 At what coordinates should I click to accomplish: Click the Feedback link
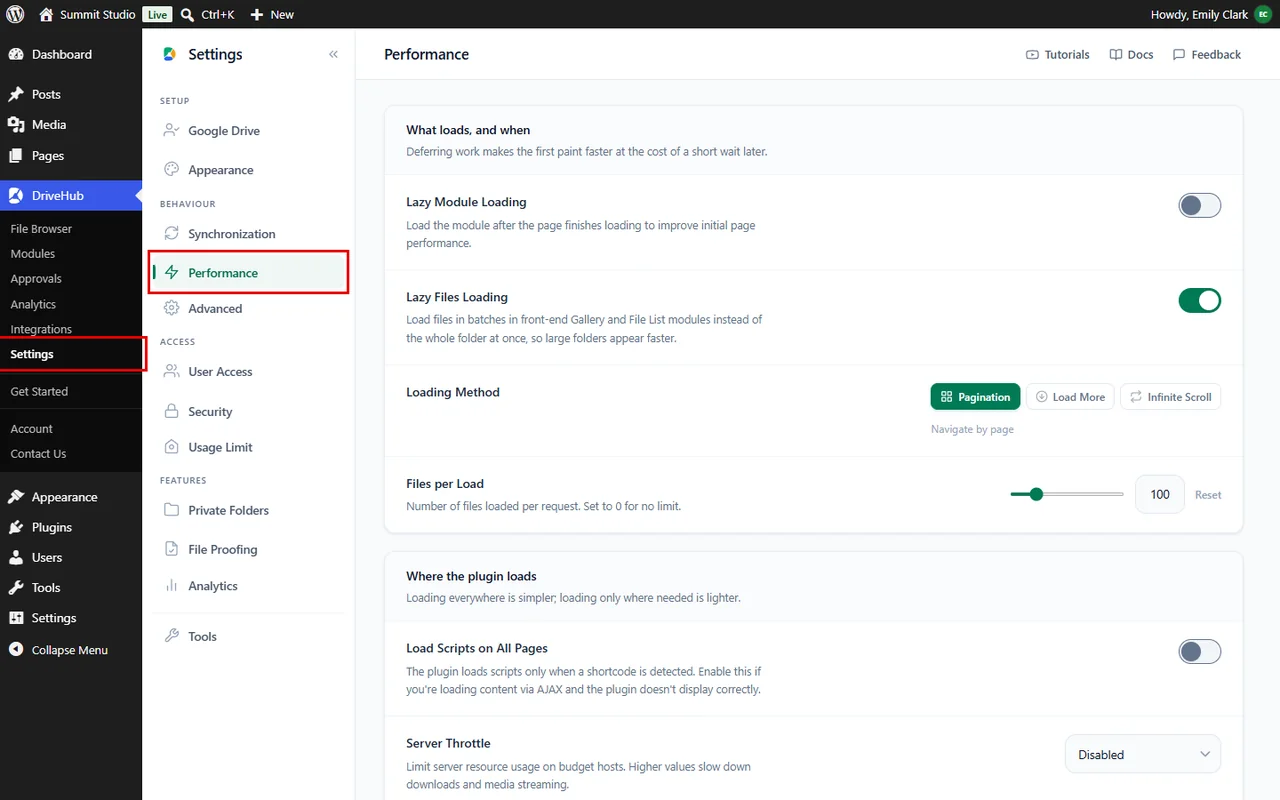click(1206, 55)
